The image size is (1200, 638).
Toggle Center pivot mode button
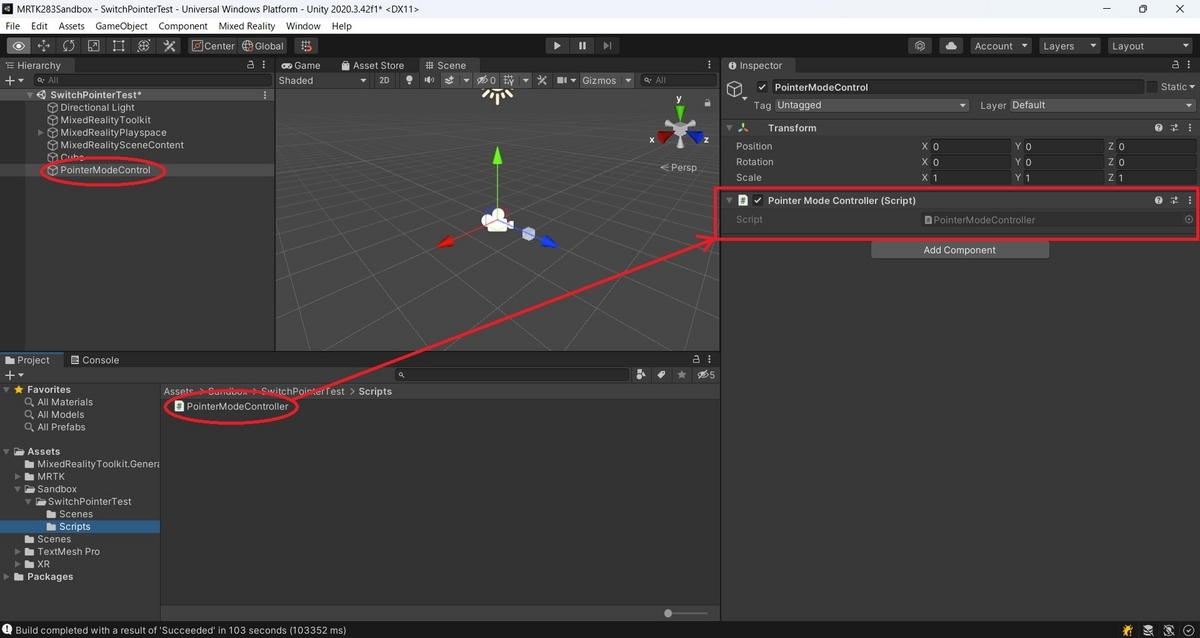tap(212, 46)
